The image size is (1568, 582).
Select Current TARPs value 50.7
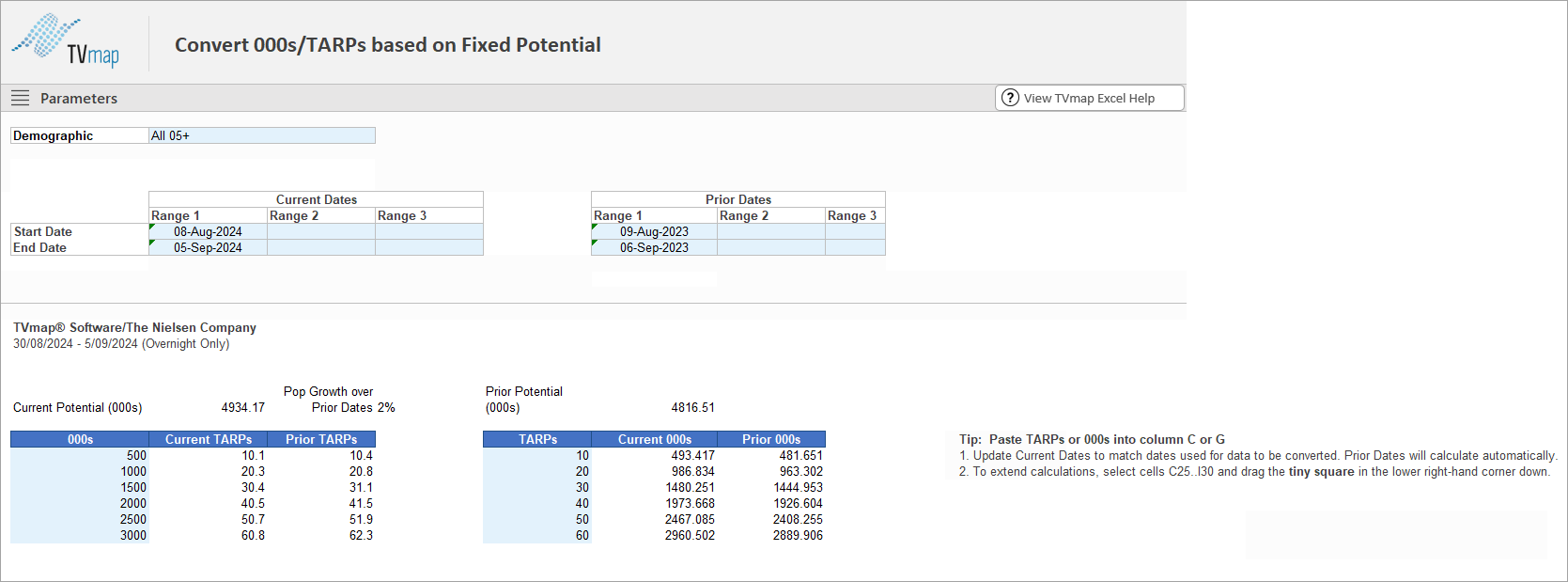[x=209, y=519]
